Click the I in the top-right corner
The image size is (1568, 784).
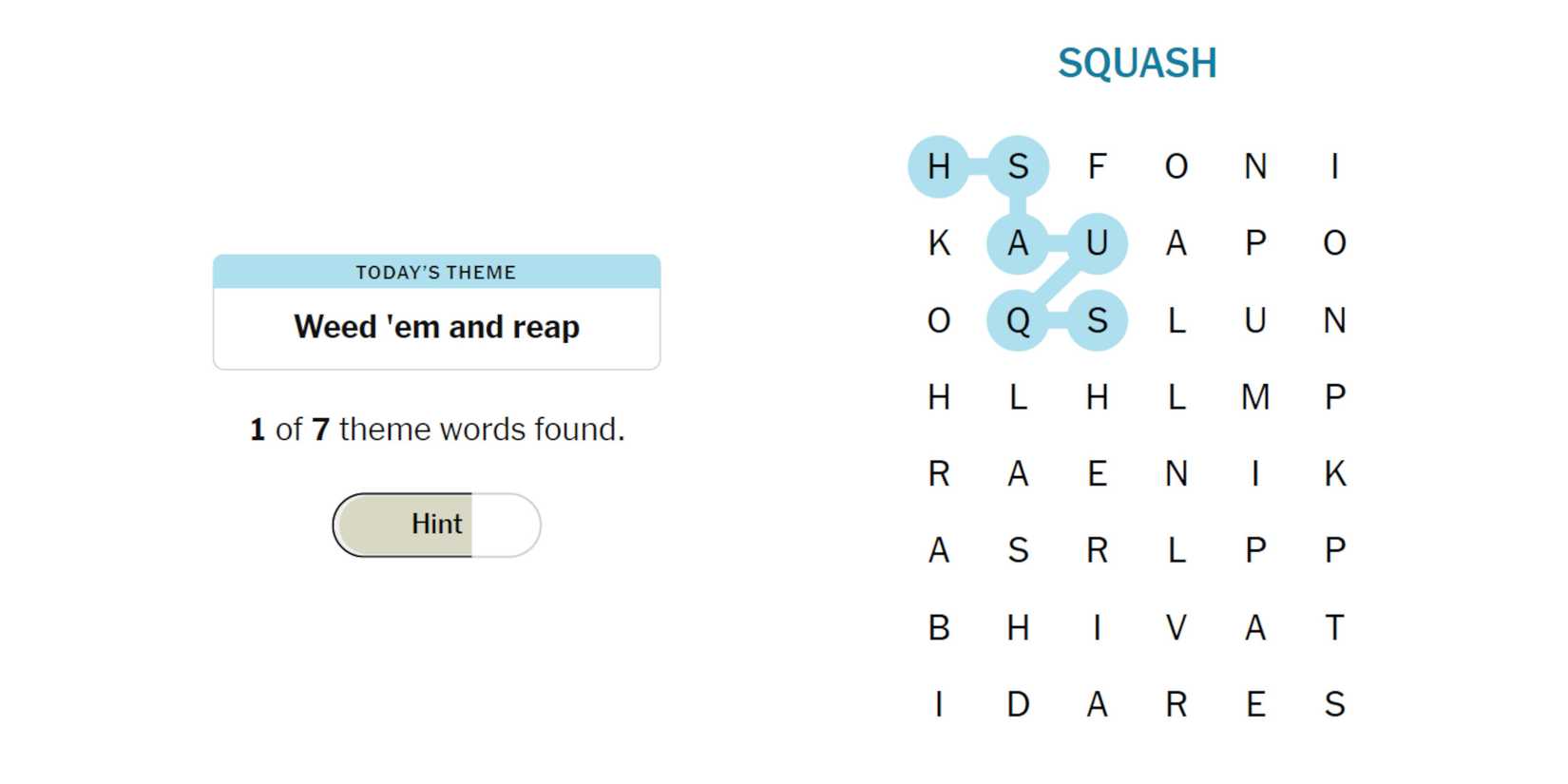(1334, 167)
